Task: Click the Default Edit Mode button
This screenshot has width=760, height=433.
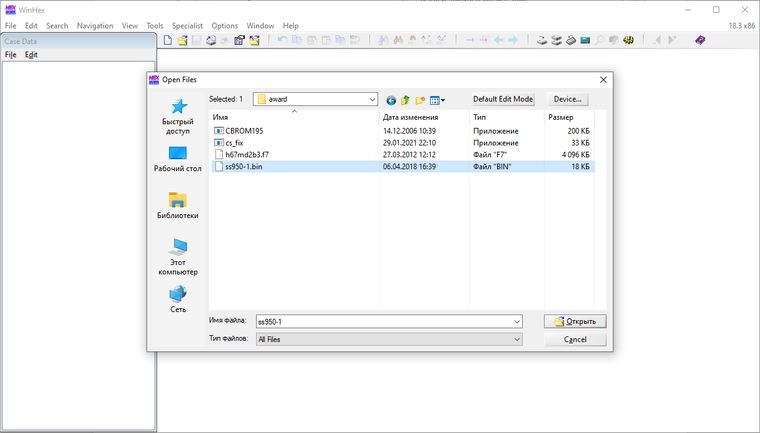Action: coord(503,99)
